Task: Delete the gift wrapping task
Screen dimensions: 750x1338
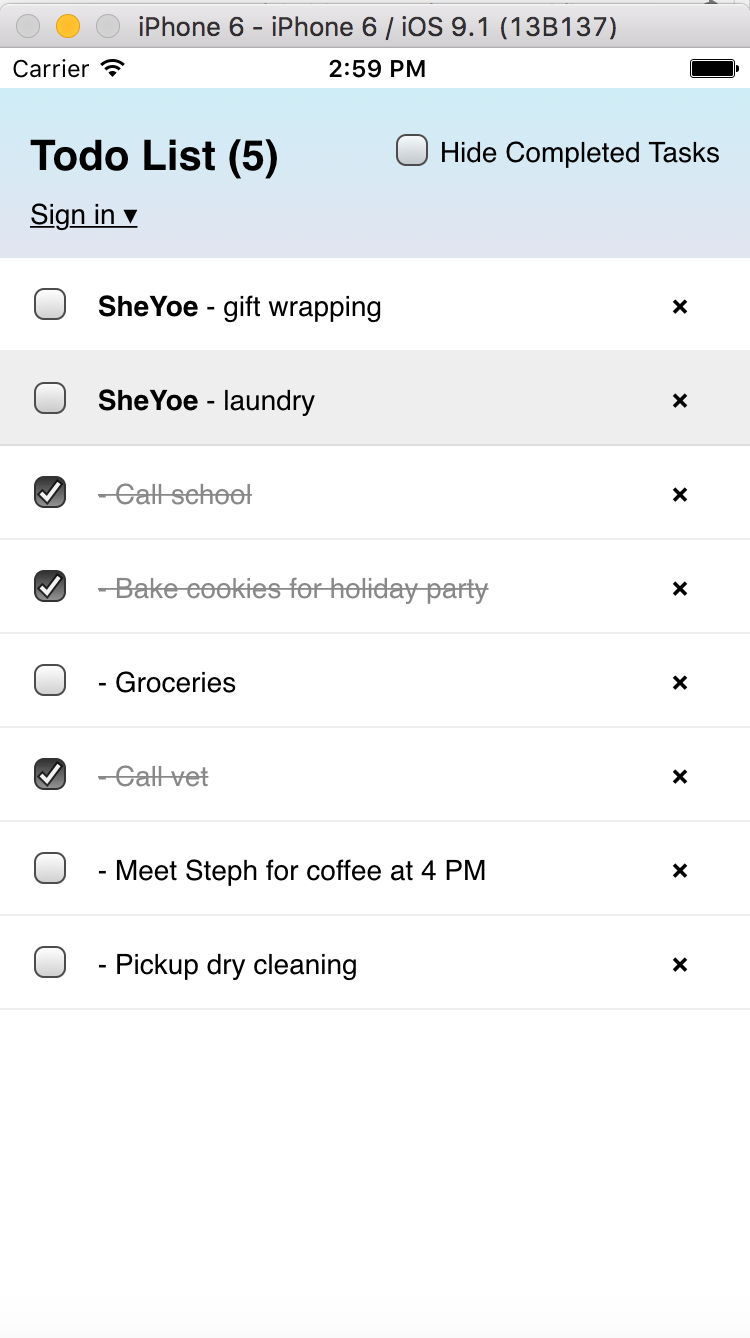Action: (x=680, y=307)
